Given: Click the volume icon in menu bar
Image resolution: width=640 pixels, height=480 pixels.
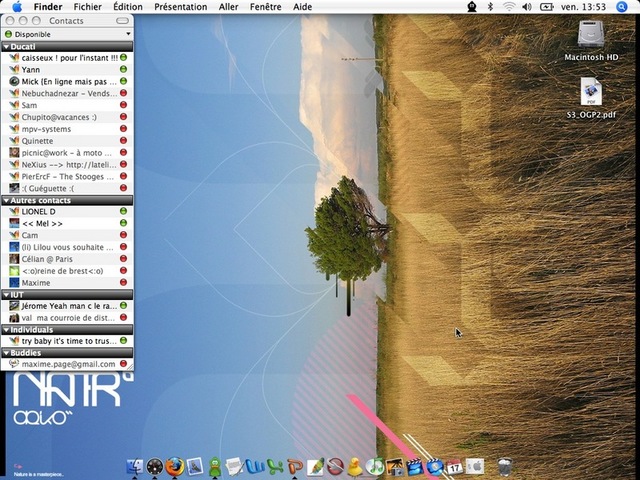Looking at the screenshot, I should [x=527, y=7].
